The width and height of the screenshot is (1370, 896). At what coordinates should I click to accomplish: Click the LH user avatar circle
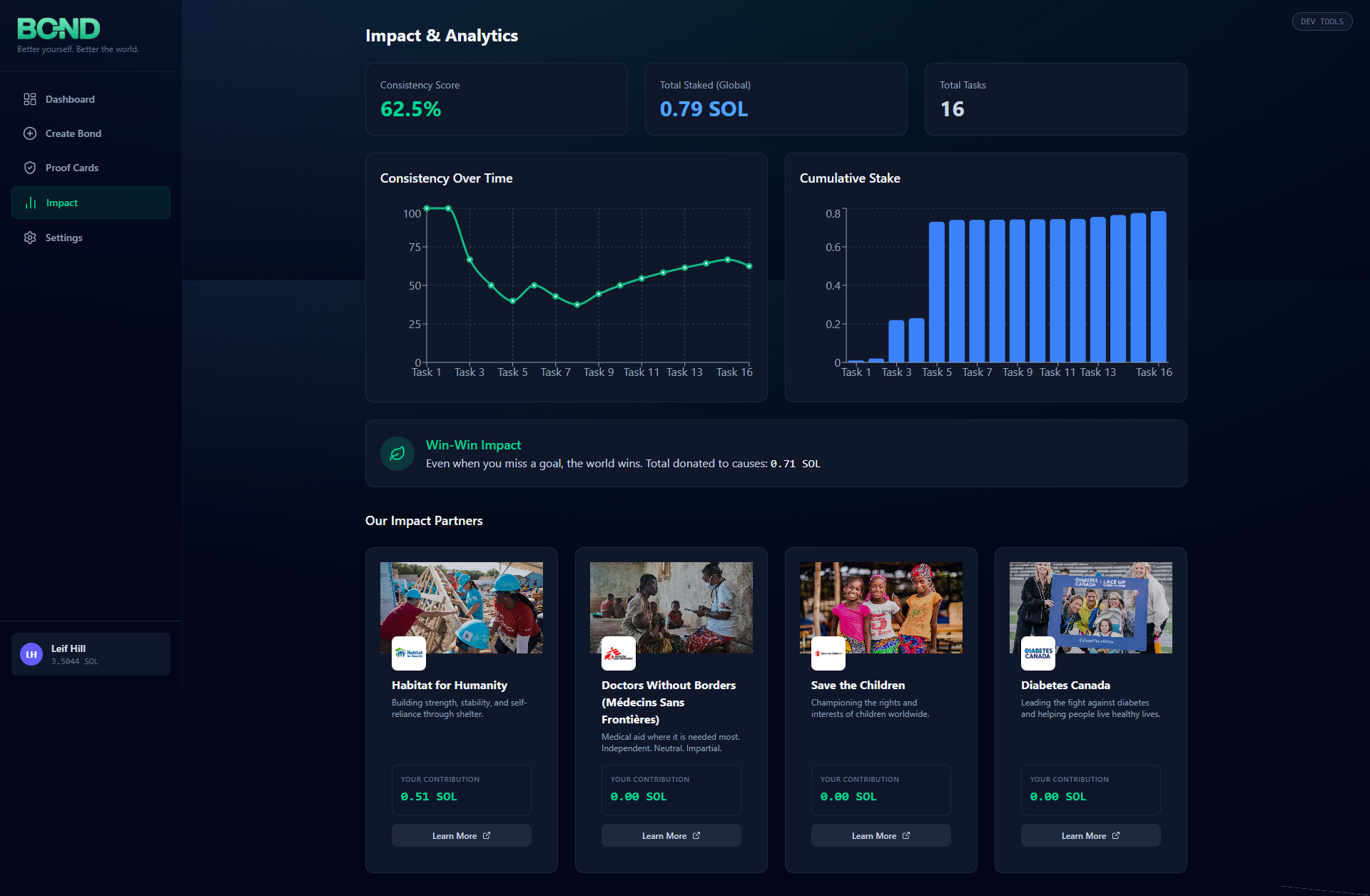click(31, 654)
